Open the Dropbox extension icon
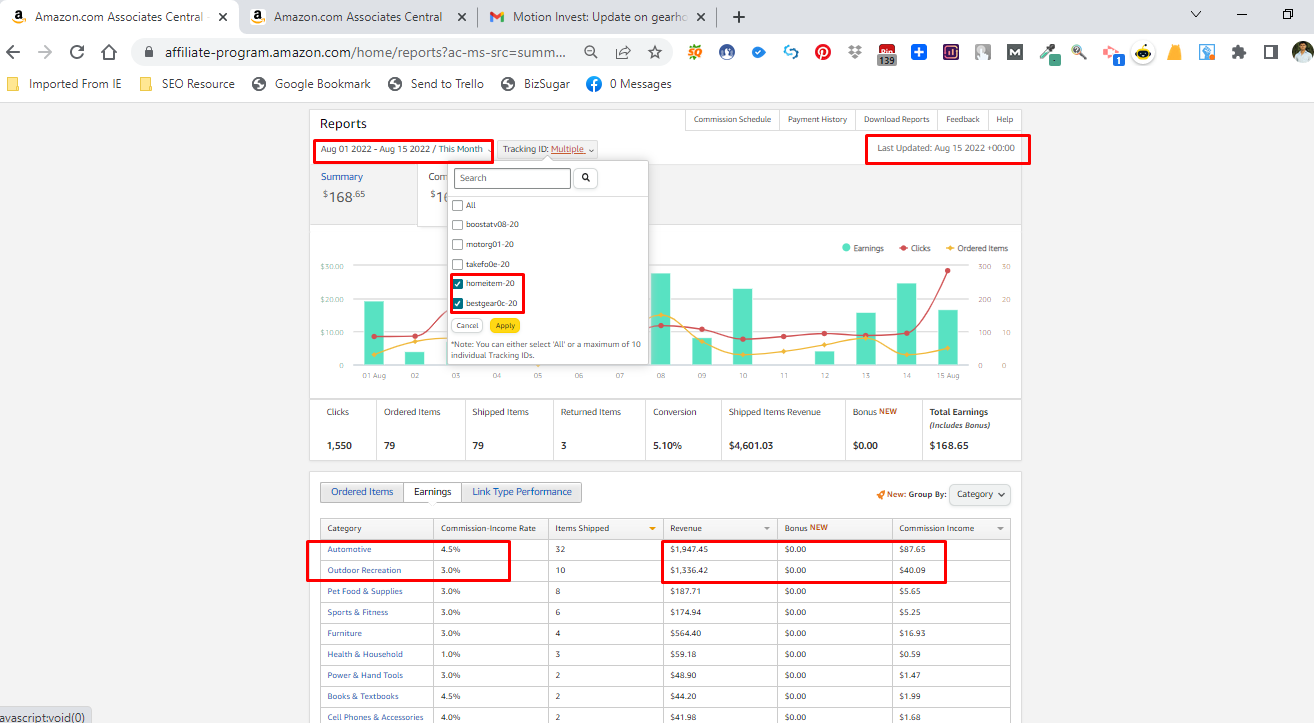 (855, 52)
